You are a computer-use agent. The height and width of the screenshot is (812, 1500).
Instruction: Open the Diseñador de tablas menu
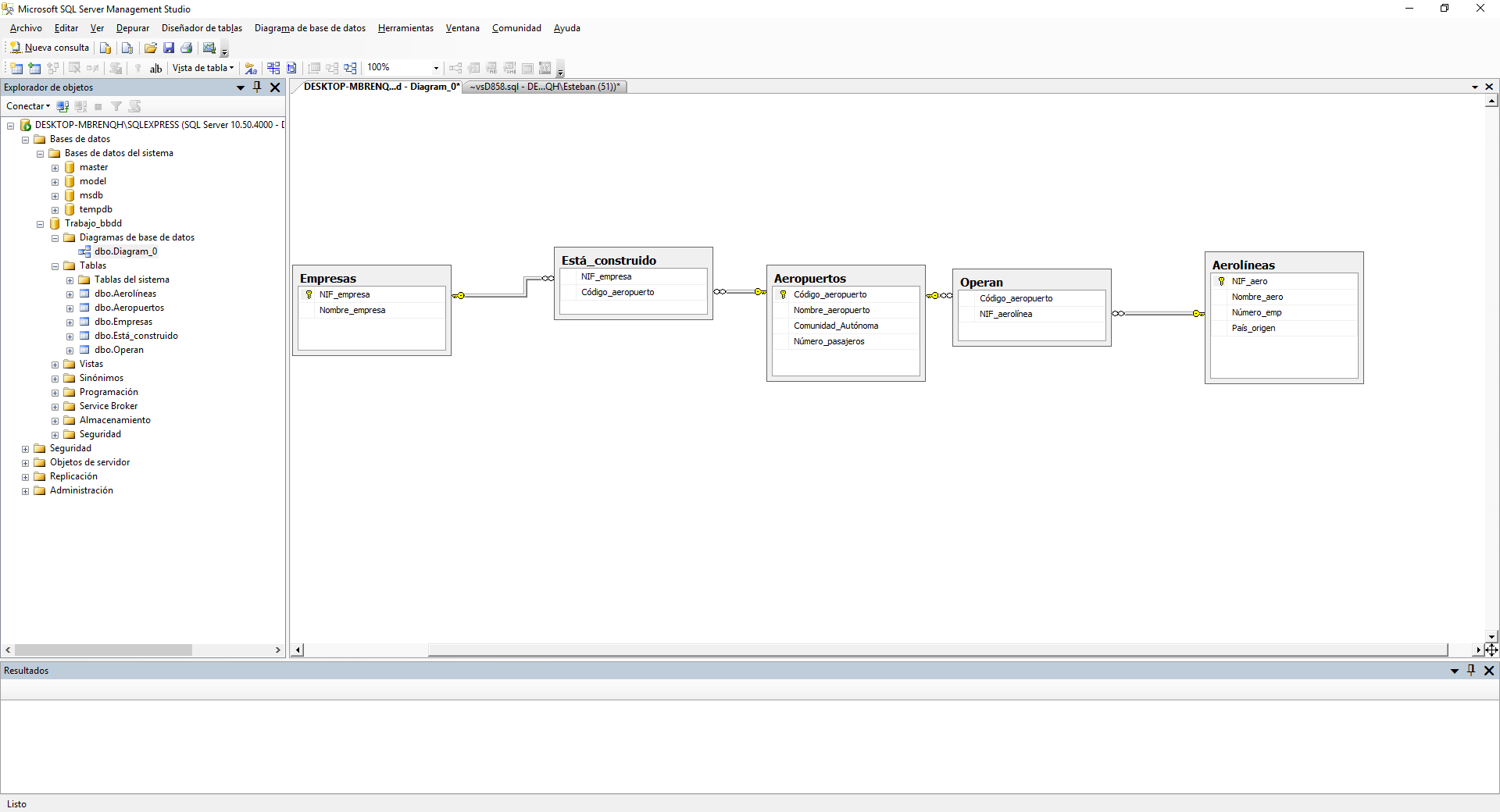pyautogui.click(x=202, y=28)
